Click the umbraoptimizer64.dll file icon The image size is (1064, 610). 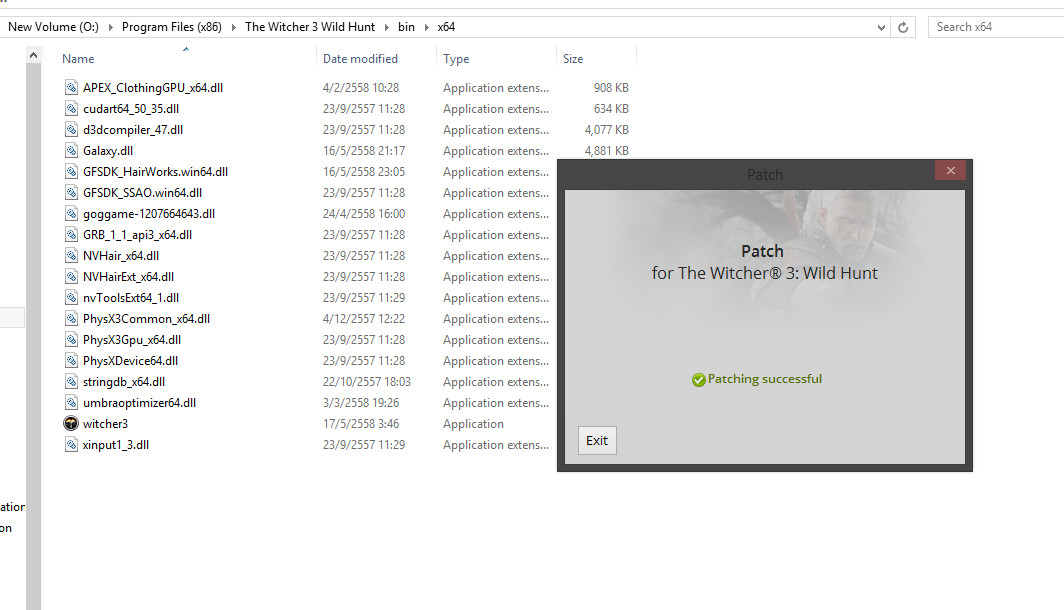click(x=71, y=403)
